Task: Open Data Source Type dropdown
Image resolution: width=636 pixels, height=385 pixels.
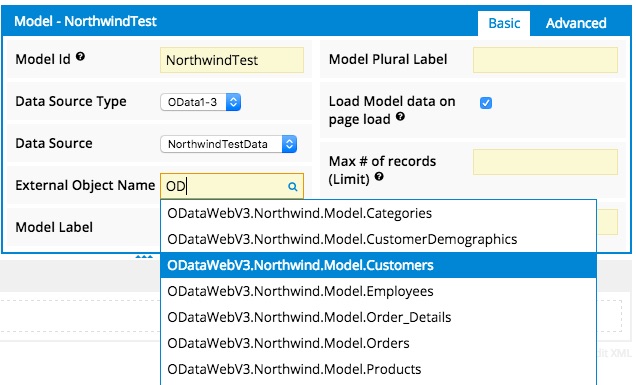Action: [200, 102]
